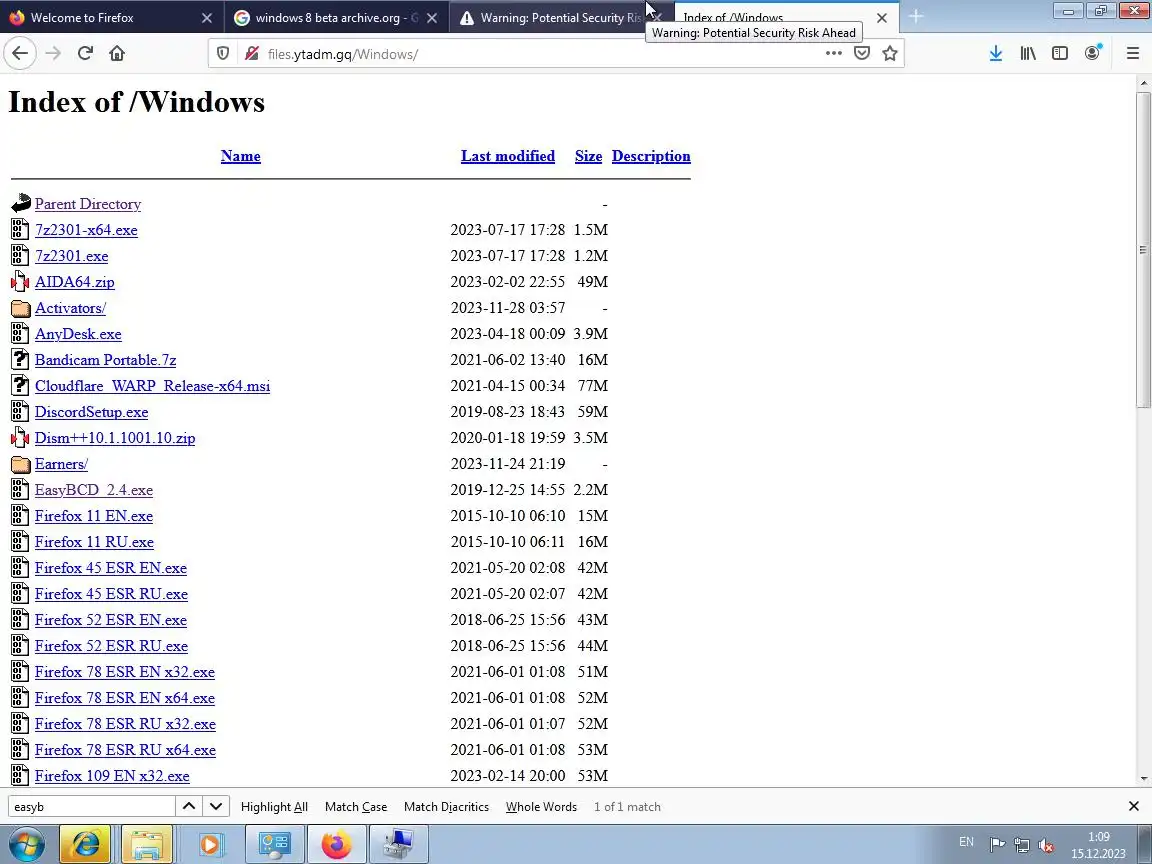Open the tracking protection shield icon

(223, 54)
